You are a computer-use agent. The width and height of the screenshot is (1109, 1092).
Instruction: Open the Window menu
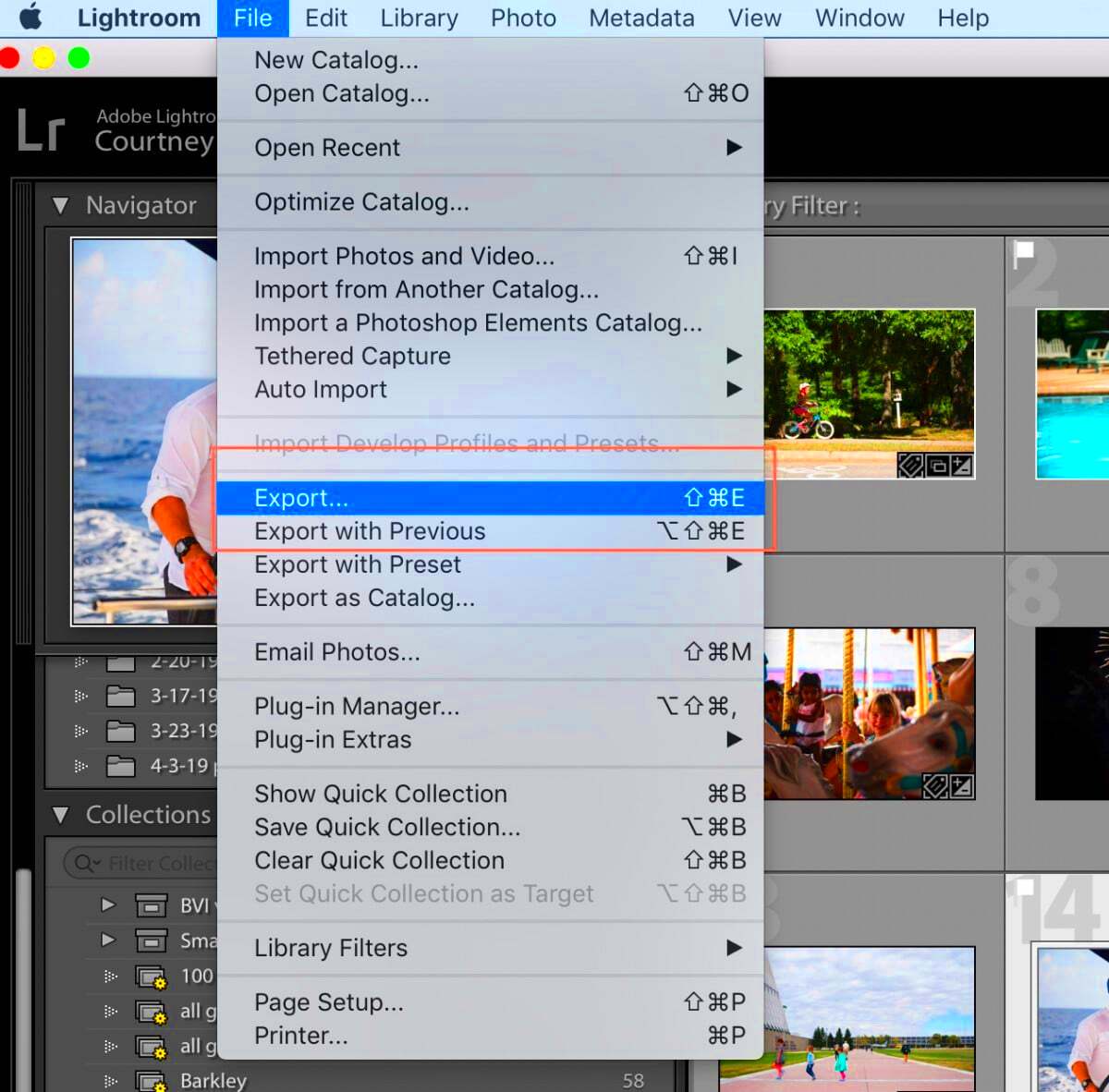[x=859, y=18]
